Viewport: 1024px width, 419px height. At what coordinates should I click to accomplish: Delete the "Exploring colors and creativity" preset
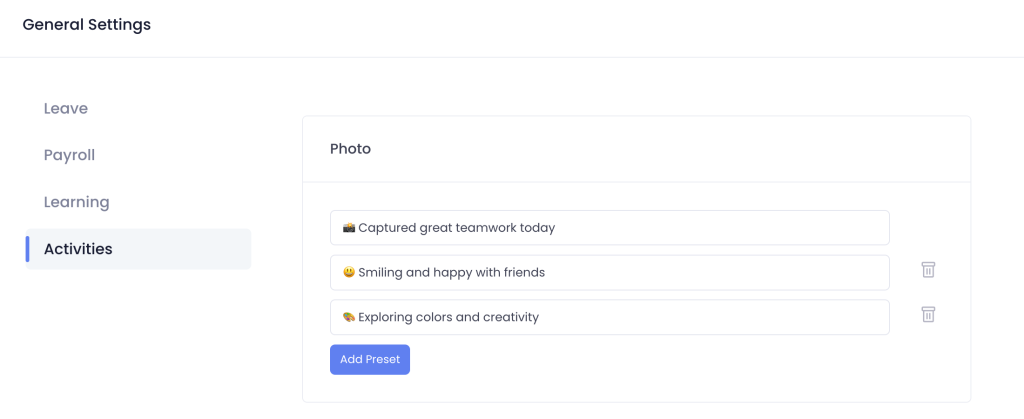point(928,315)
